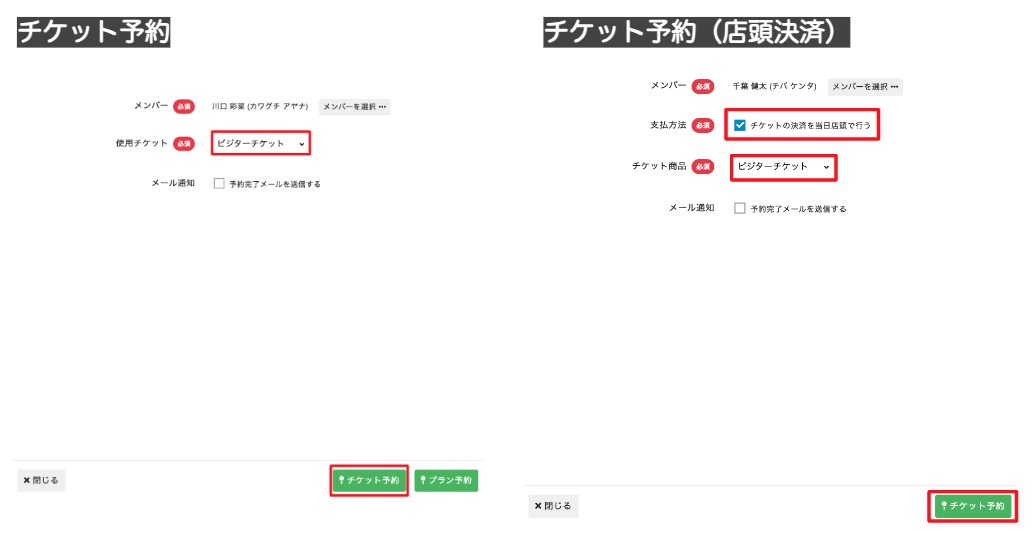Click the チケット予約（店頭決済） heading
The height and width of the screenshot is (533, 1036).
[x=696, y=32]
